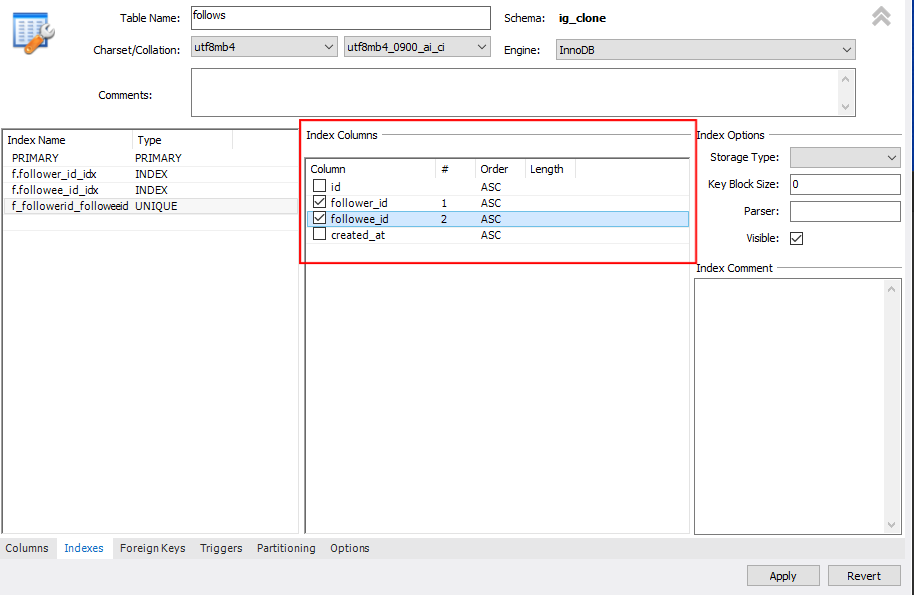
Task: Click the Length column header
Action: tap(550, 169)
